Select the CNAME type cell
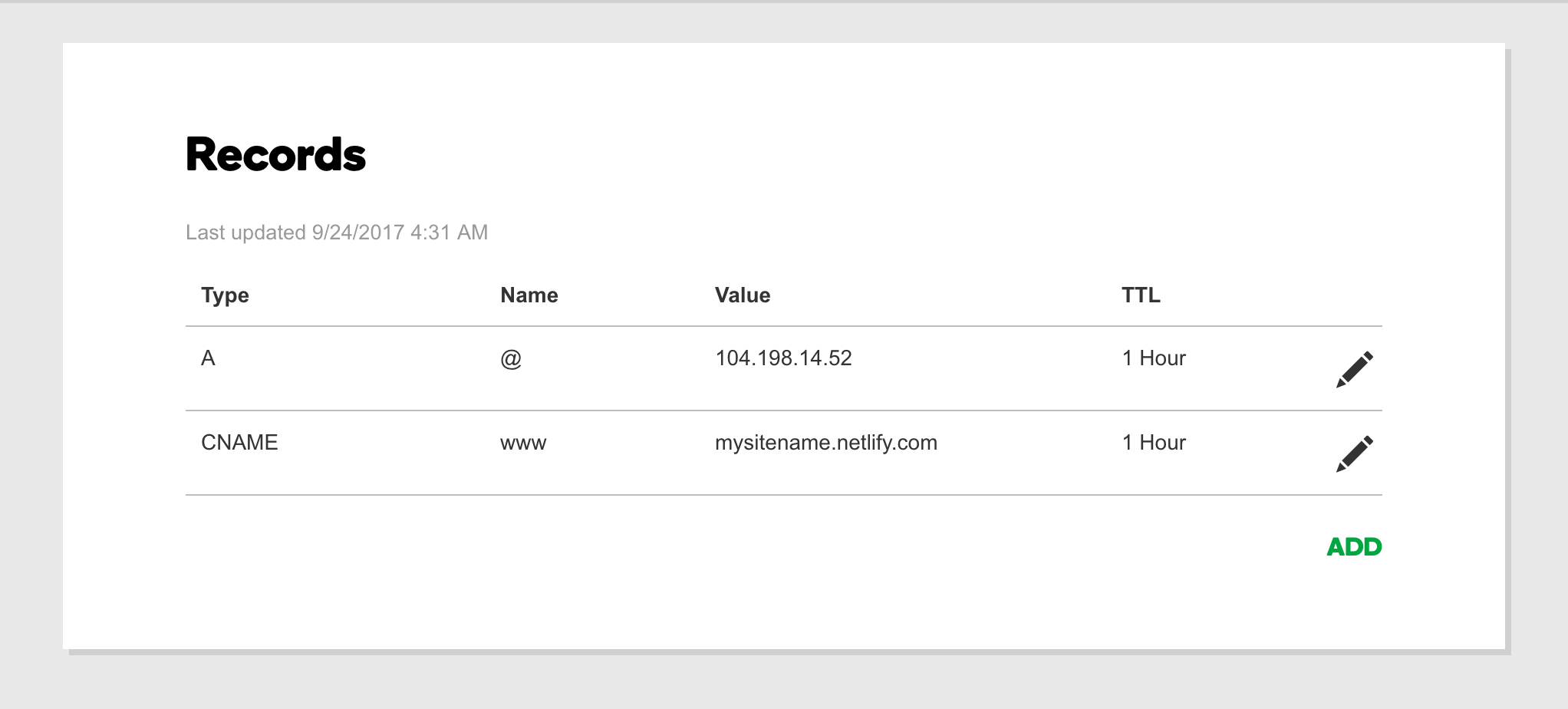This screenshot has width=1568, height=709. 239,443
